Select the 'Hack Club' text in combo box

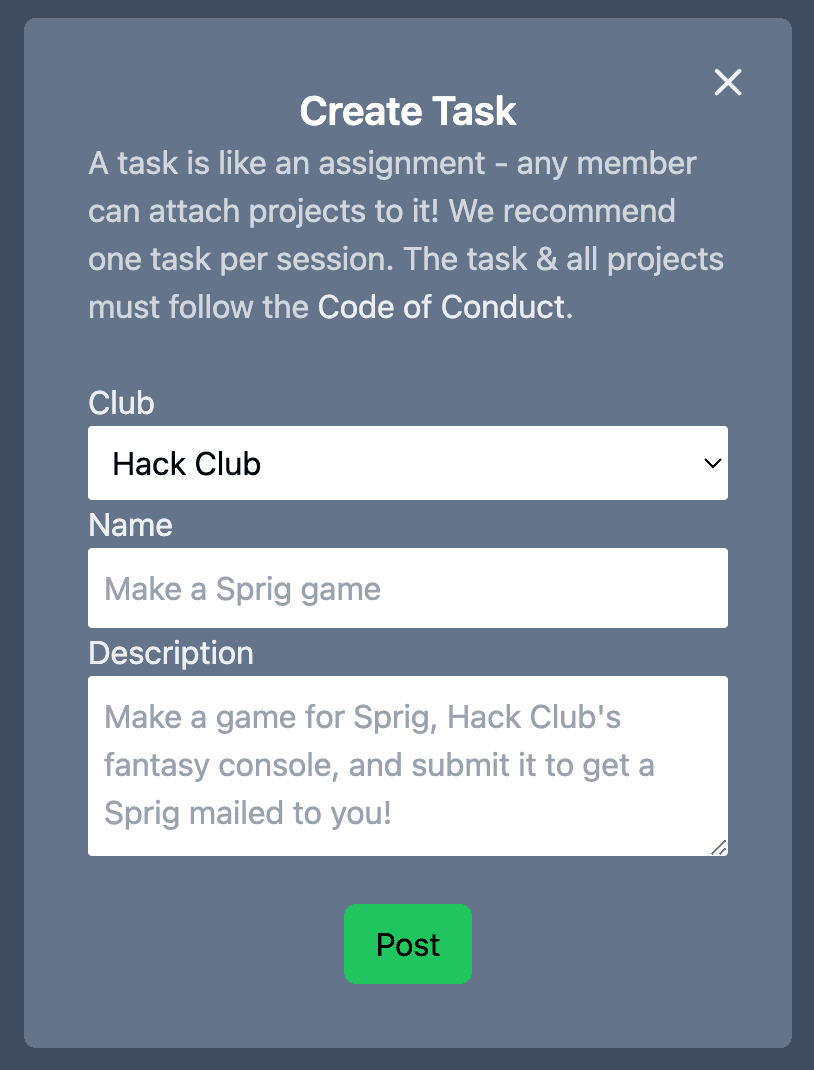click(x=187, y=464)
